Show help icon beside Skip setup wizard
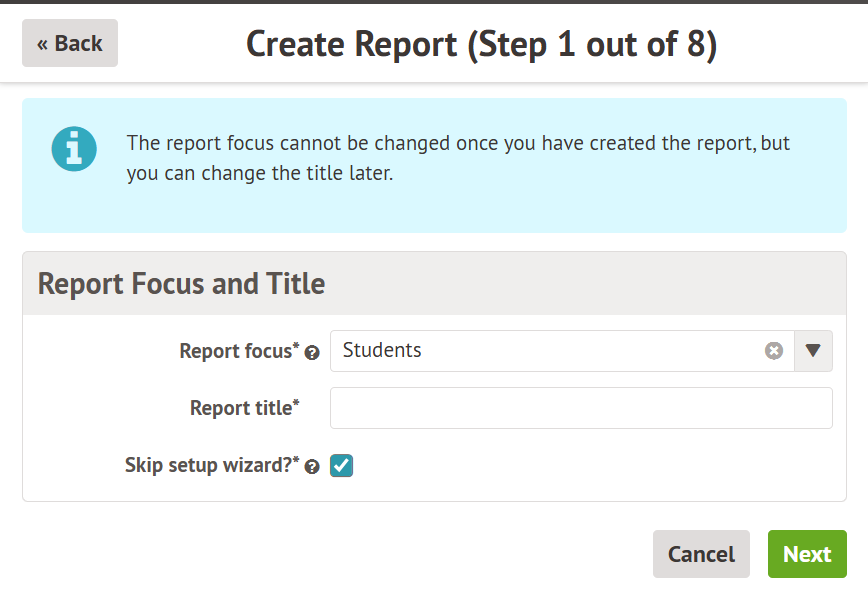Image resolution: width=868 pixels, height=609 pixels. pos(313,467)
